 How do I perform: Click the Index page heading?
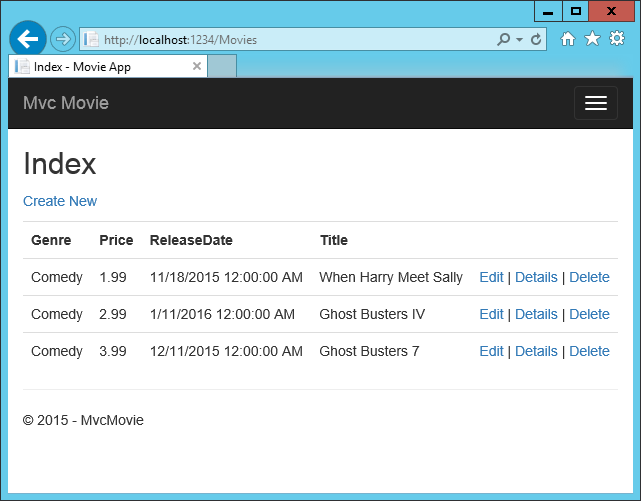pyautogui.click(x=60, y=163)
